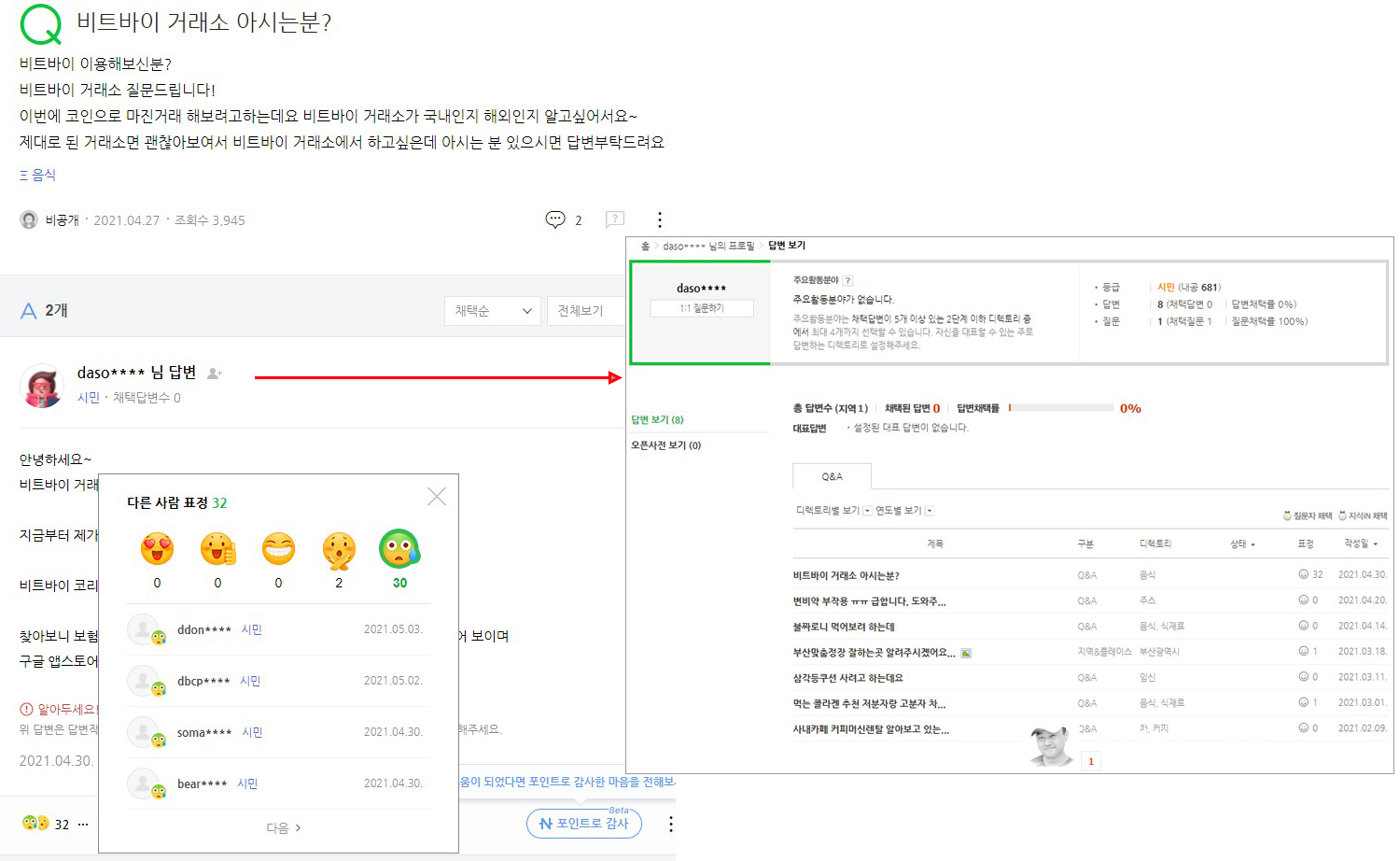Click the 전체보기 button
1400x861 pixels.
tap(585, 311)
